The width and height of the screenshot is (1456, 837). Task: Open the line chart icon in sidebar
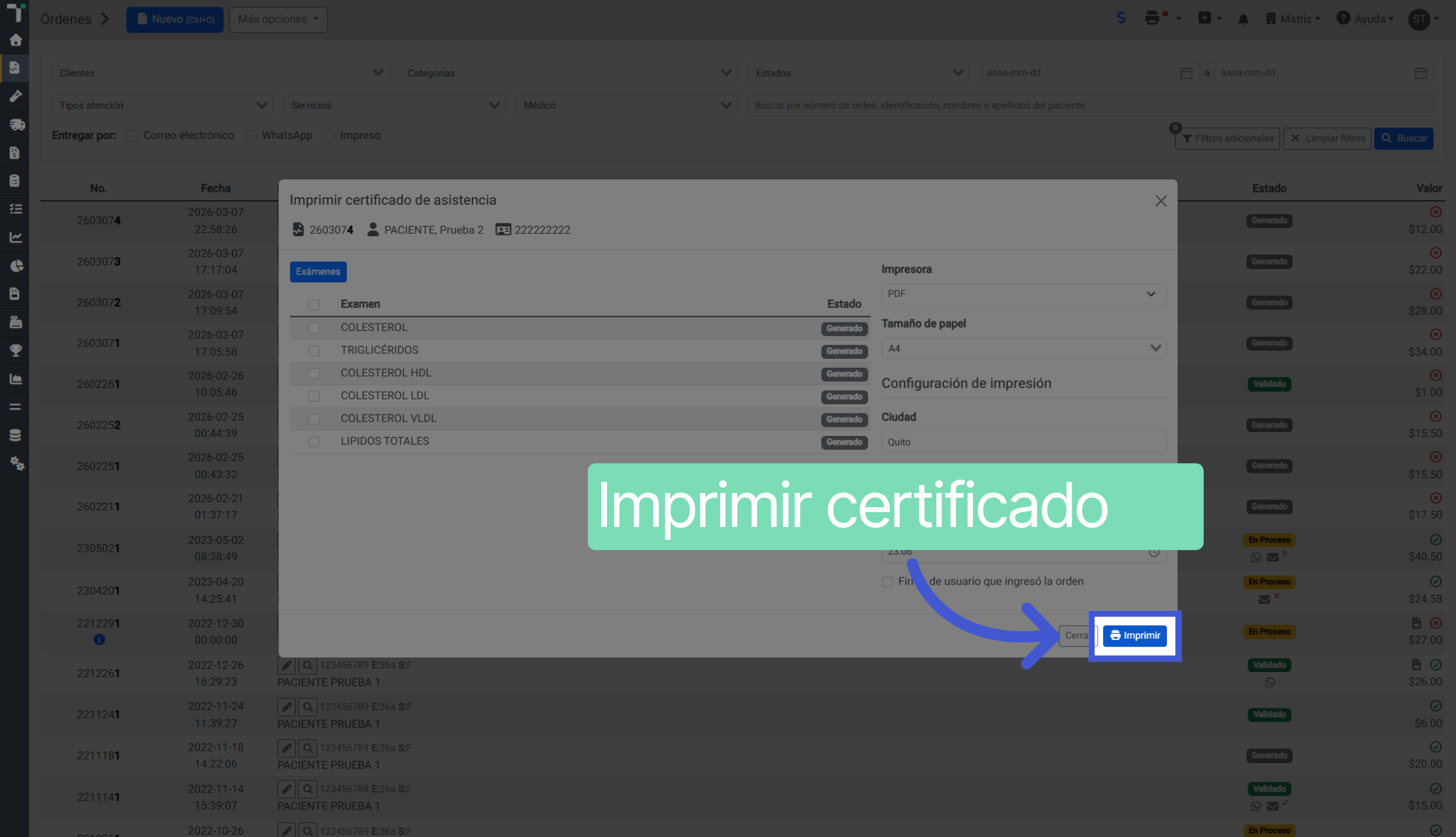coord(16,237)
